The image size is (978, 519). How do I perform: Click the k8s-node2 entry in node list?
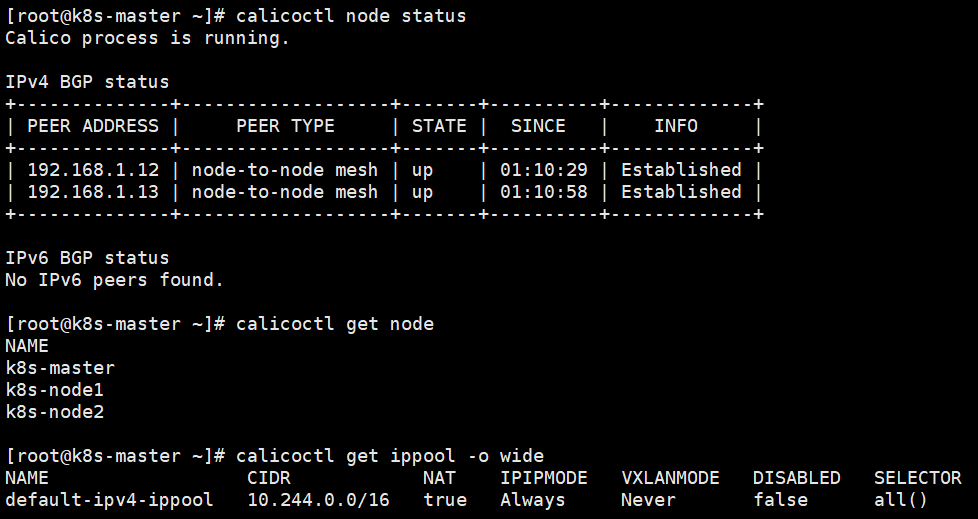coord(54,412)
